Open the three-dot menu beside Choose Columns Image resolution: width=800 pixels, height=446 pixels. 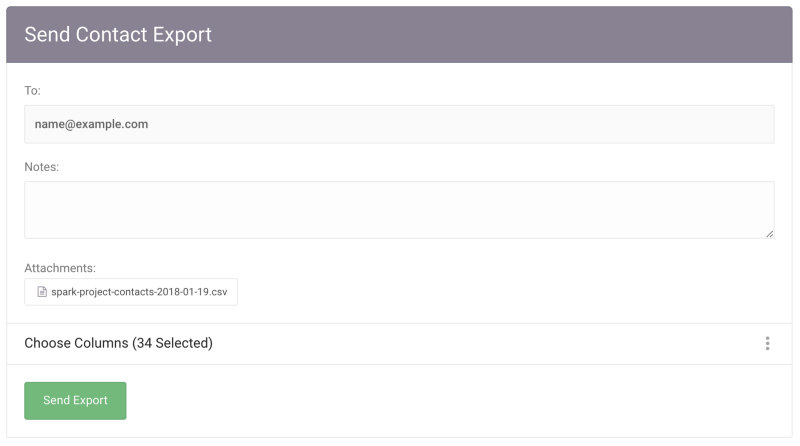pos(767,343)
